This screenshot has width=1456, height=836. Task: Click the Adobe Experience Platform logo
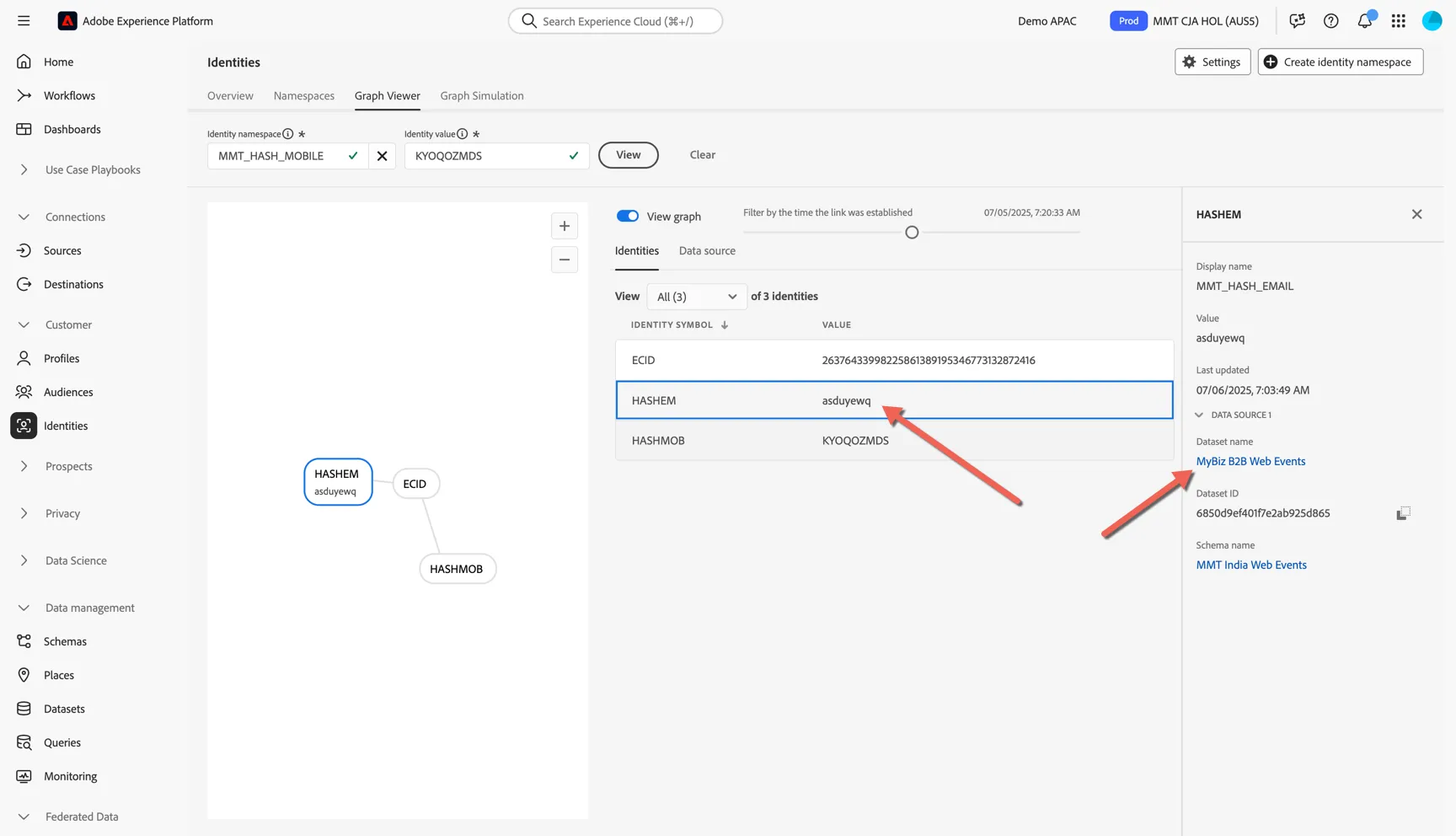click(67, 21)
